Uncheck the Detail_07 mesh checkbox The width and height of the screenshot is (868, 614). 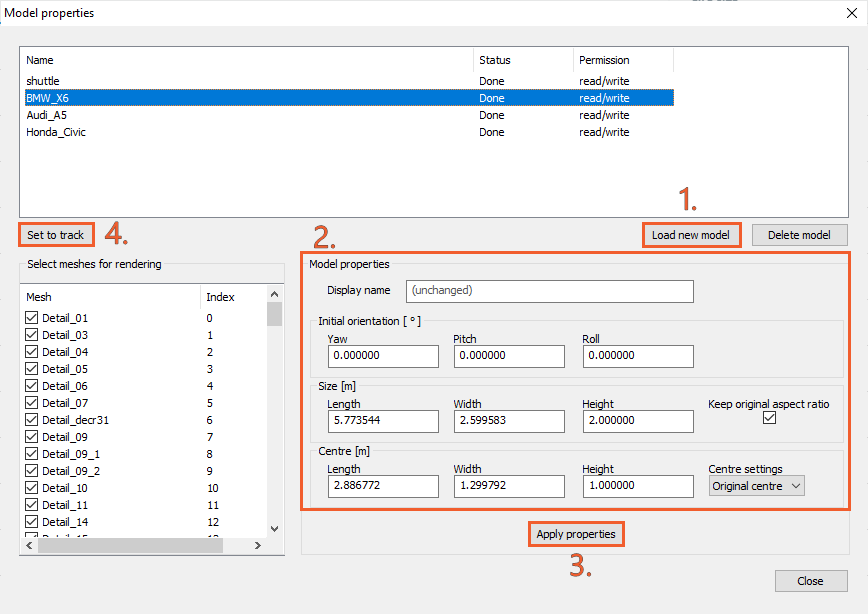point(32,403)
